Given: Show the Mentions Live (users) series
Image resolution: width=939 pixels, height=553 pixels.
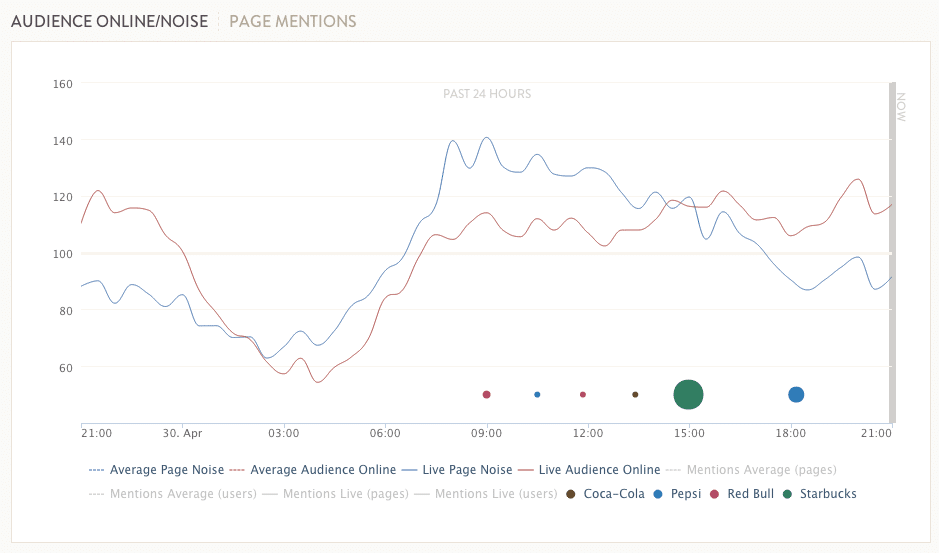Looking at the screenshot, I should coord(495,493).
